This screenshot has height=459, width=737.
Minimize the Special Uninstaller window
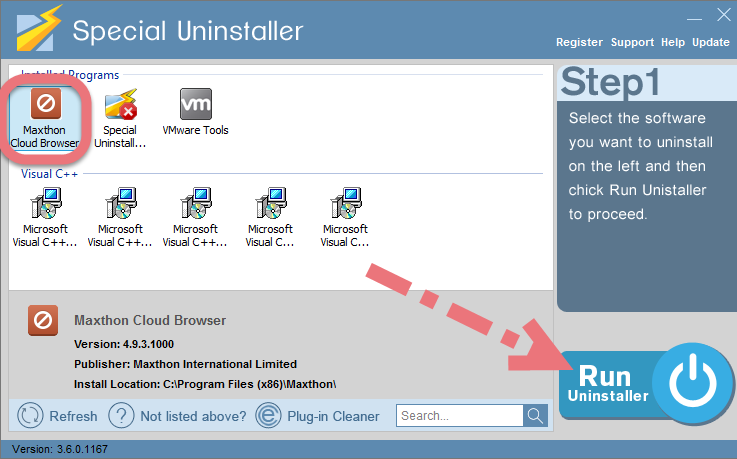point(694,18)
